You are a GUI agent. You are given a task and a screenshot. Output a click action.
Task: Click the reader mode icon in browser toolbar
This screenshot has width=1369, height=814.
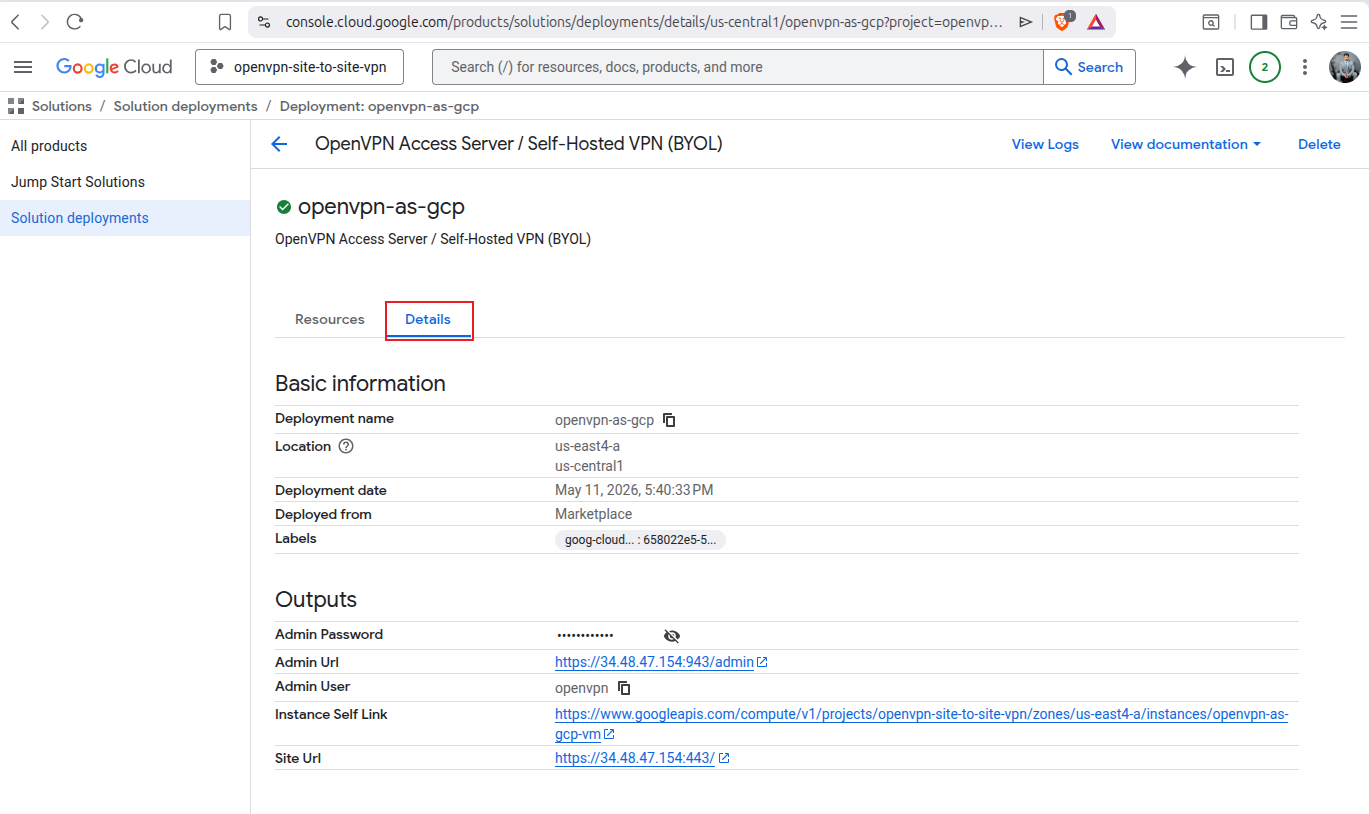pyautogui.click(x=1210, y=22)
